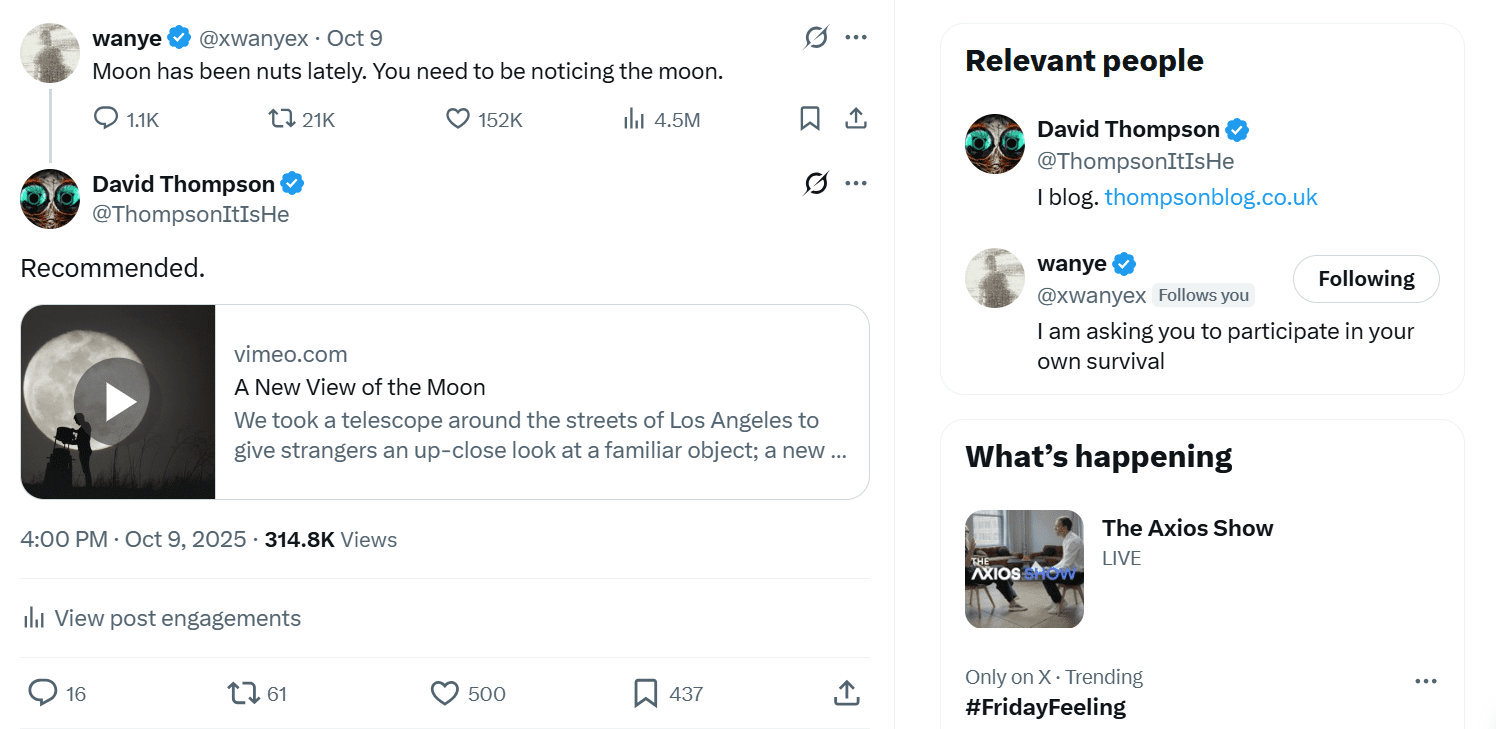Bookmark wanye's moon post
The image size is (1496, 729).
point(810,119)
